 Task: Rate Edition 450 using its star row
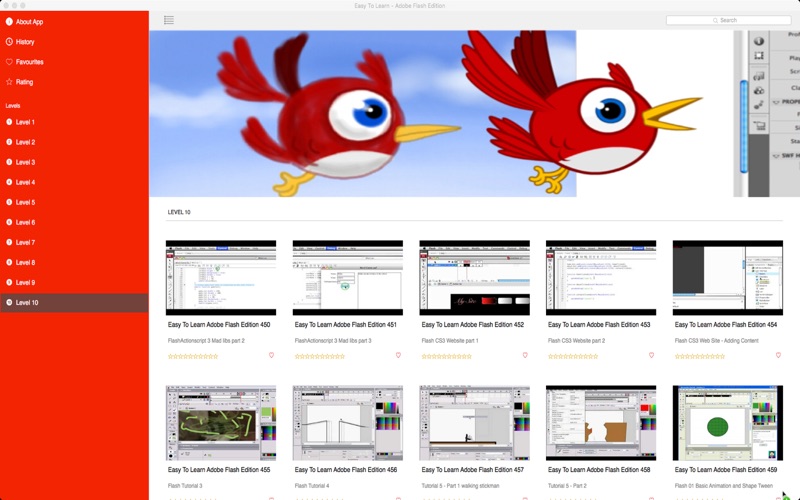pos(193,357)
